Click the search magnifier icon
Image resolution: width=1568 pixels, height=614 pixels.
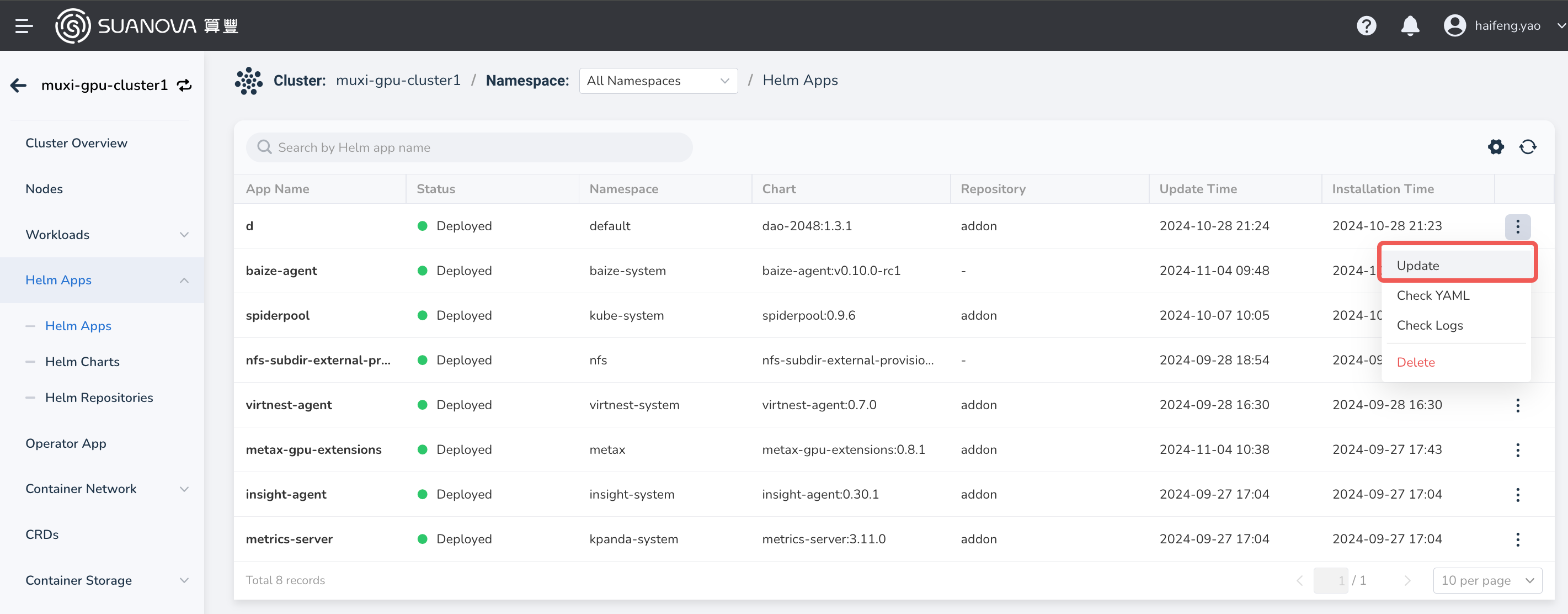264,147
